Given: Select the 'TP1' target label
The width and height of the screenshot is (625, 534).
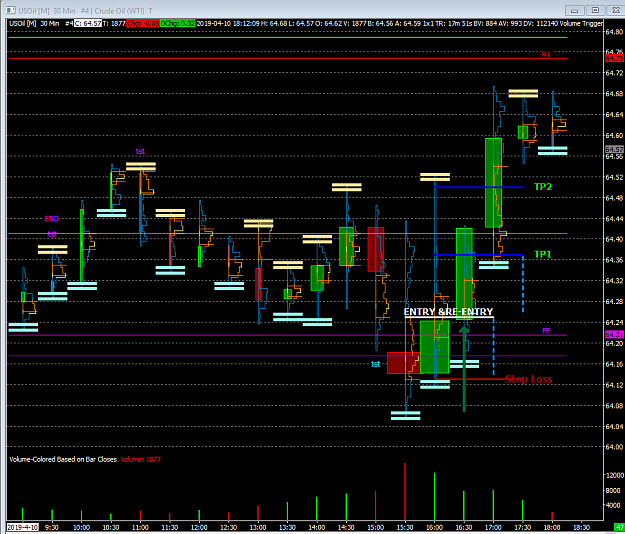Looking at the screenshot, I should pos(543,254).
